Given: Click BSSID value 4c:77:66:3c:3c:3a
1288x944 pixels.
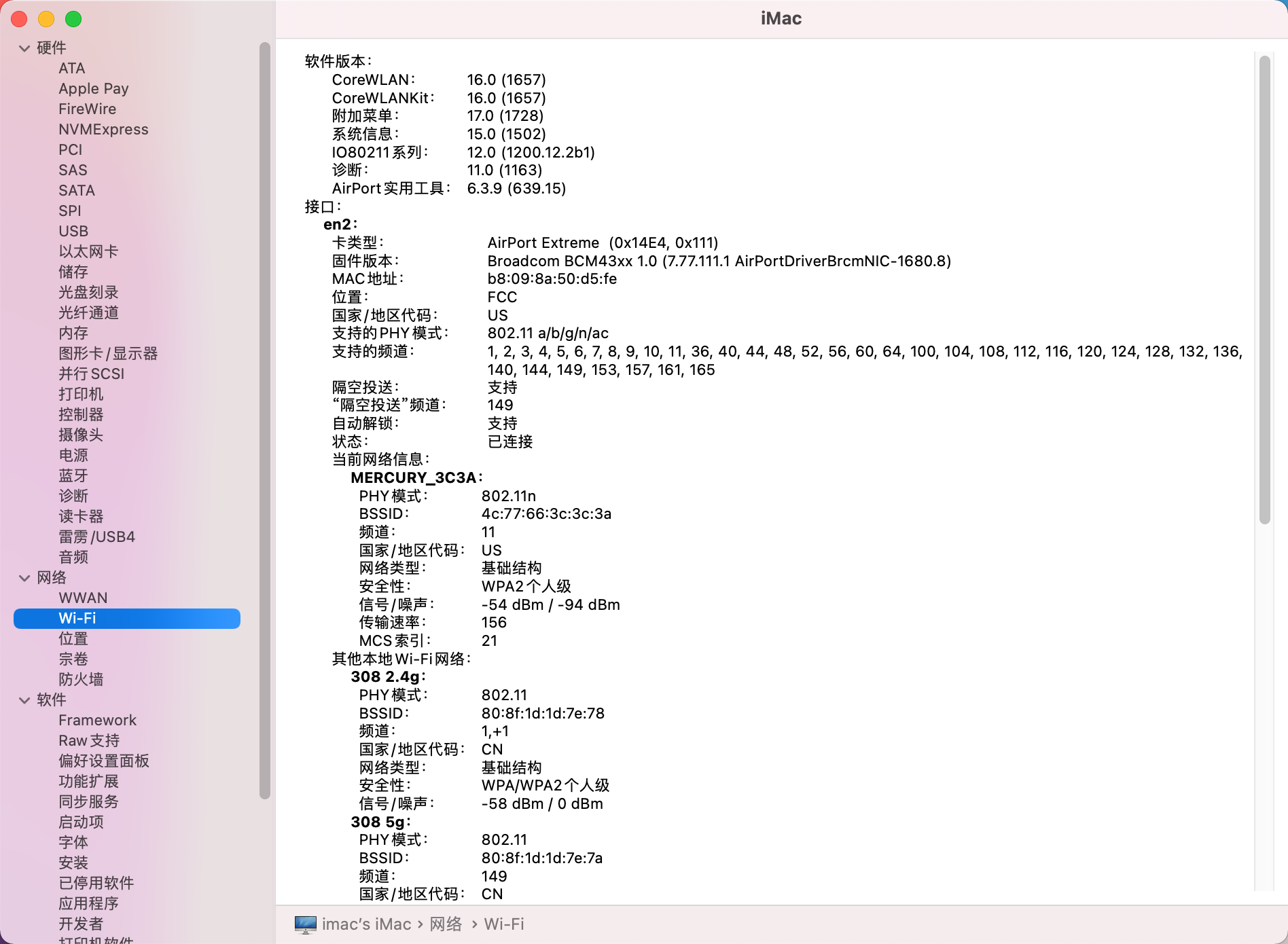Looking at the screenshot, I should coord(546,514).
